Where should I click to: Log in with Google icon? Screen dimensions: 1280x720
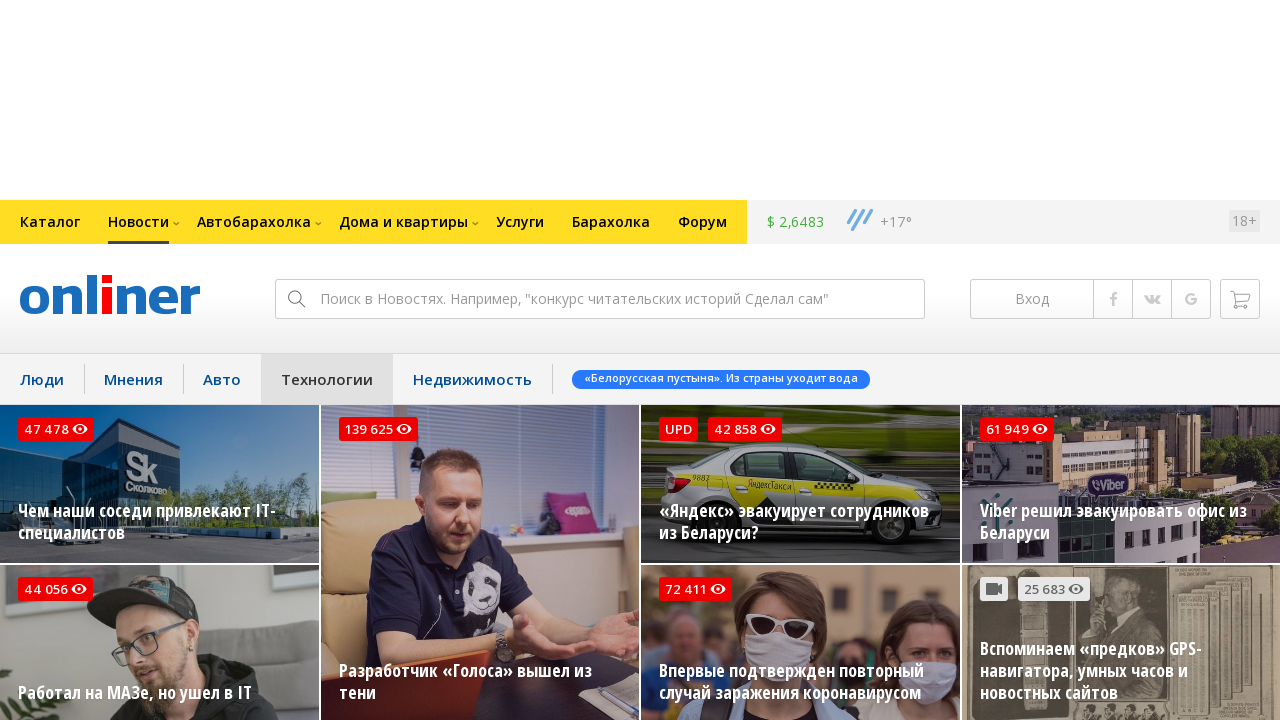pyautogui.click(x=1191, y=299)
